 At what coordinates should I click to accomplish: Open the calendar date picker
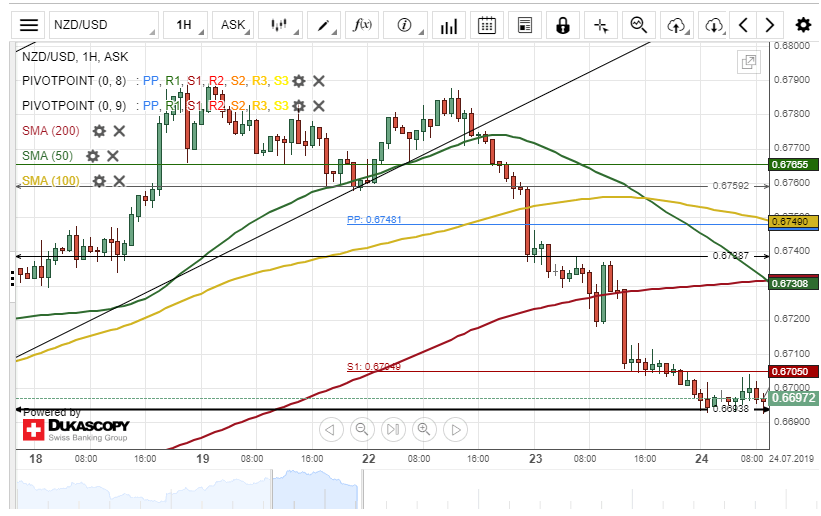tap(486, 25)
